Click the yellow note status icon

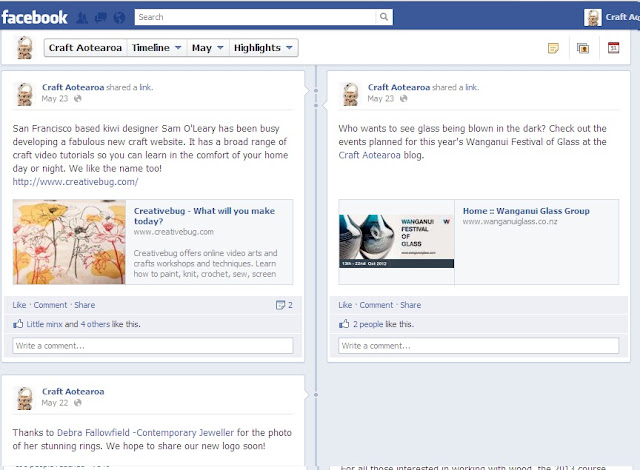click(x=553, y=48)
